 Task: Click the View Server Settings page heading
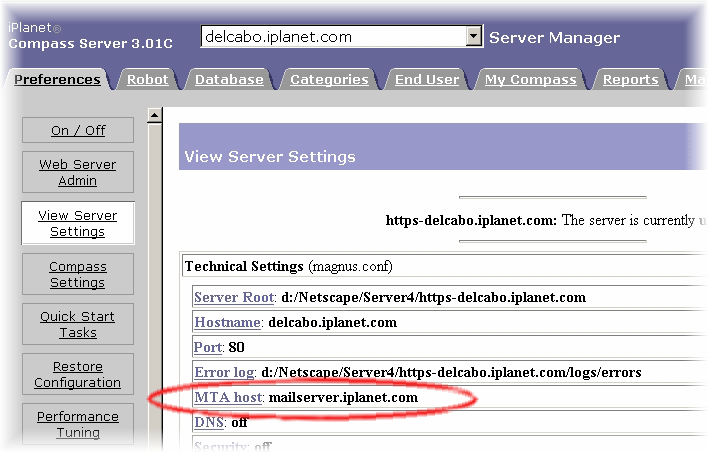(270, 157)
